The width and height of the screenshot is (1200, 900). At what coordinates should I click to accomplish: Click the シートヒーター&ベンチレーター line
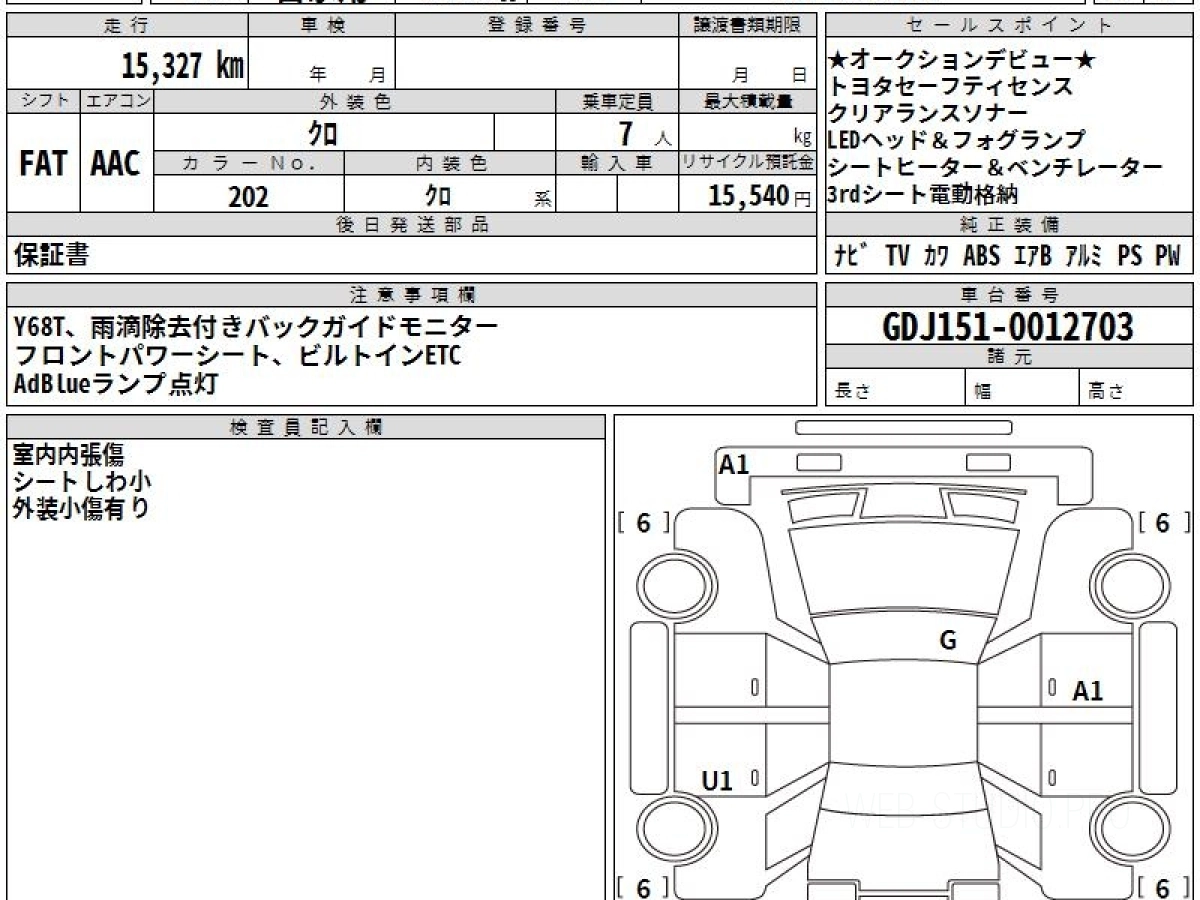tap(996, 167)
